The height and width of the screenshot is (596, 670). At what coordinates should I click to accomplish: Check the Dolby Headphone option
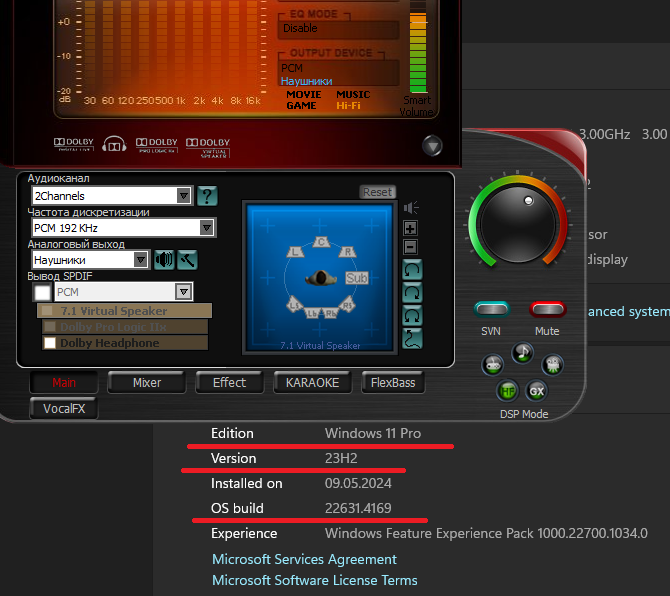(x=50, y=343)
